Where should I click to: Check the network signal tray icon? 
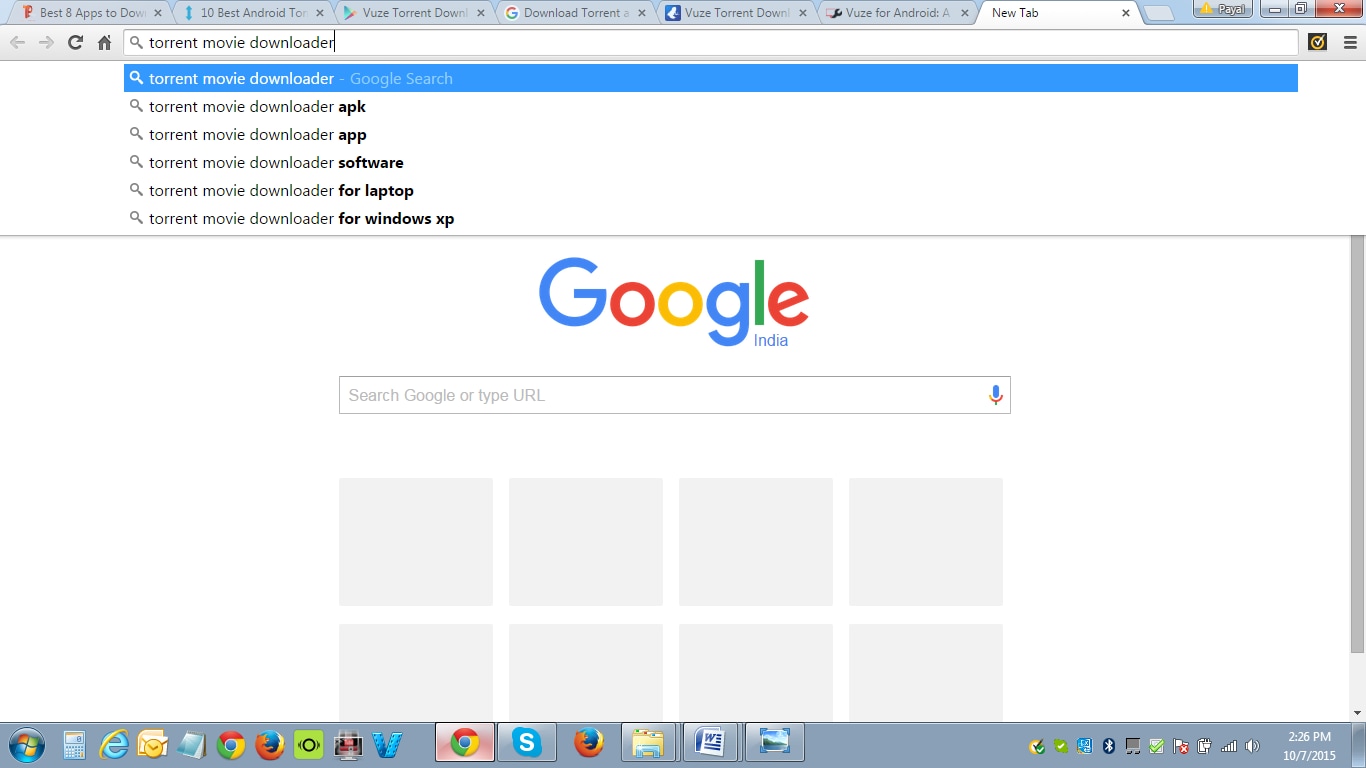(1228, 746)
